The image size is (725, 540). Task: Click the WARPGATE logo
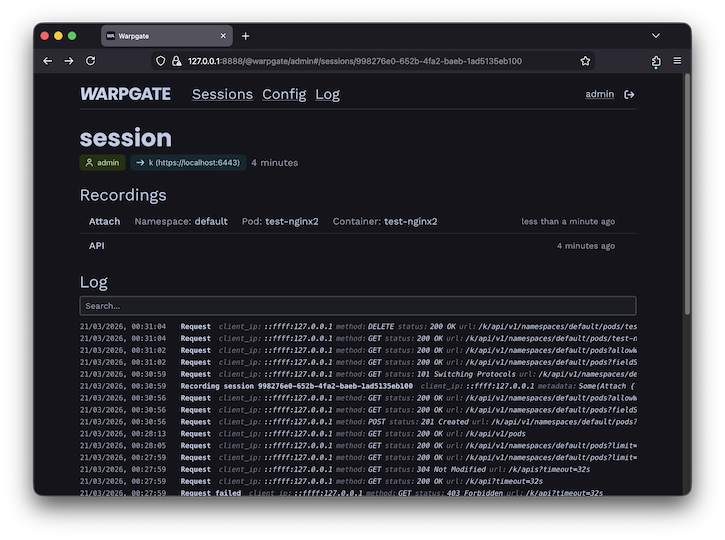coord(125,94)
